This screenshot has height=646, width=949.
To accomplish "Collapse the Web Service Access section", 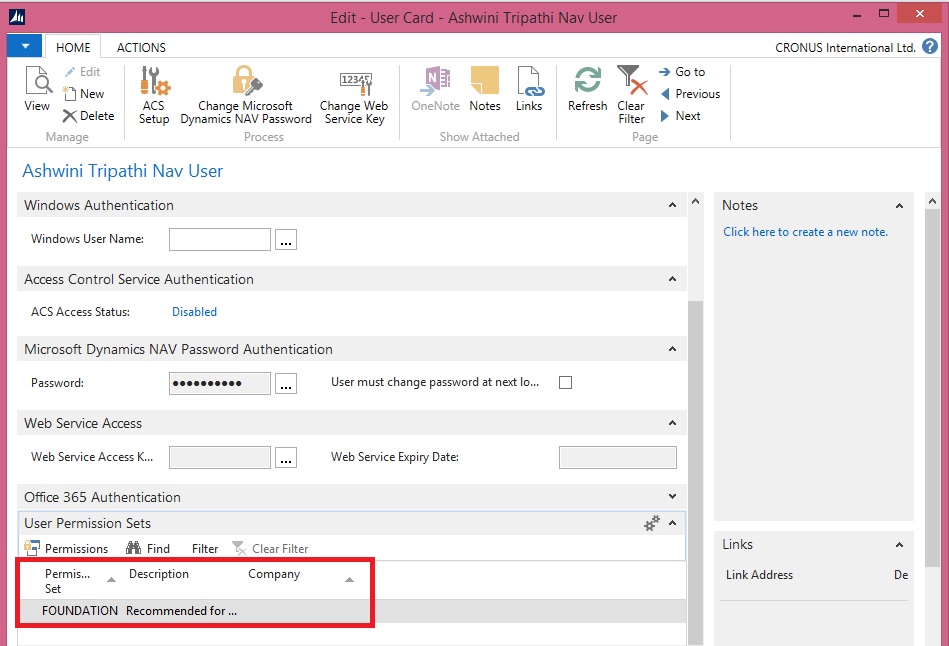I will pos(673,423).
